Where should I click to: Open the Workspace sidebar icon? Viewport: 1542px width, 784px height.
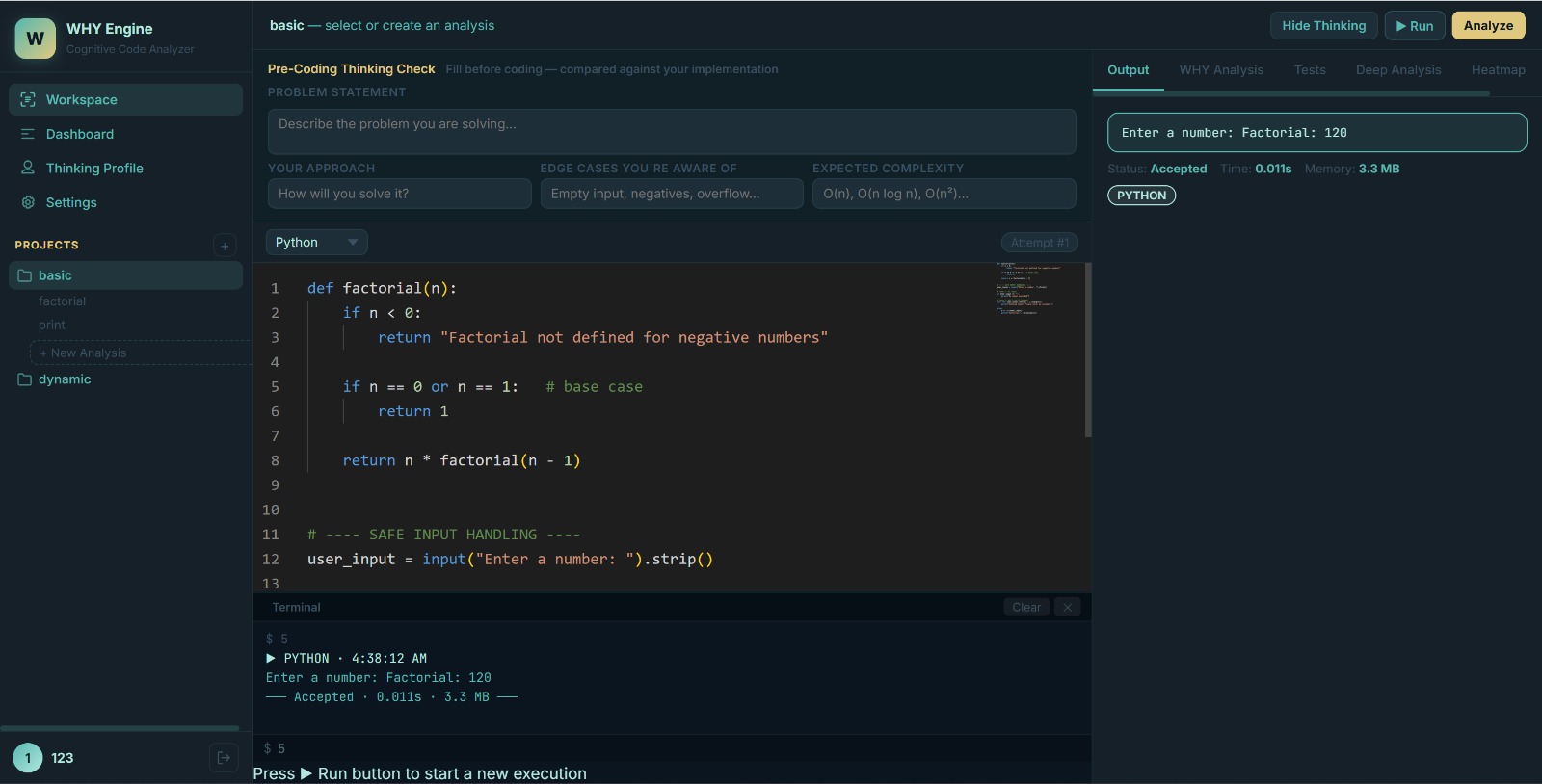pyautogui.click(x=28, y=99)
